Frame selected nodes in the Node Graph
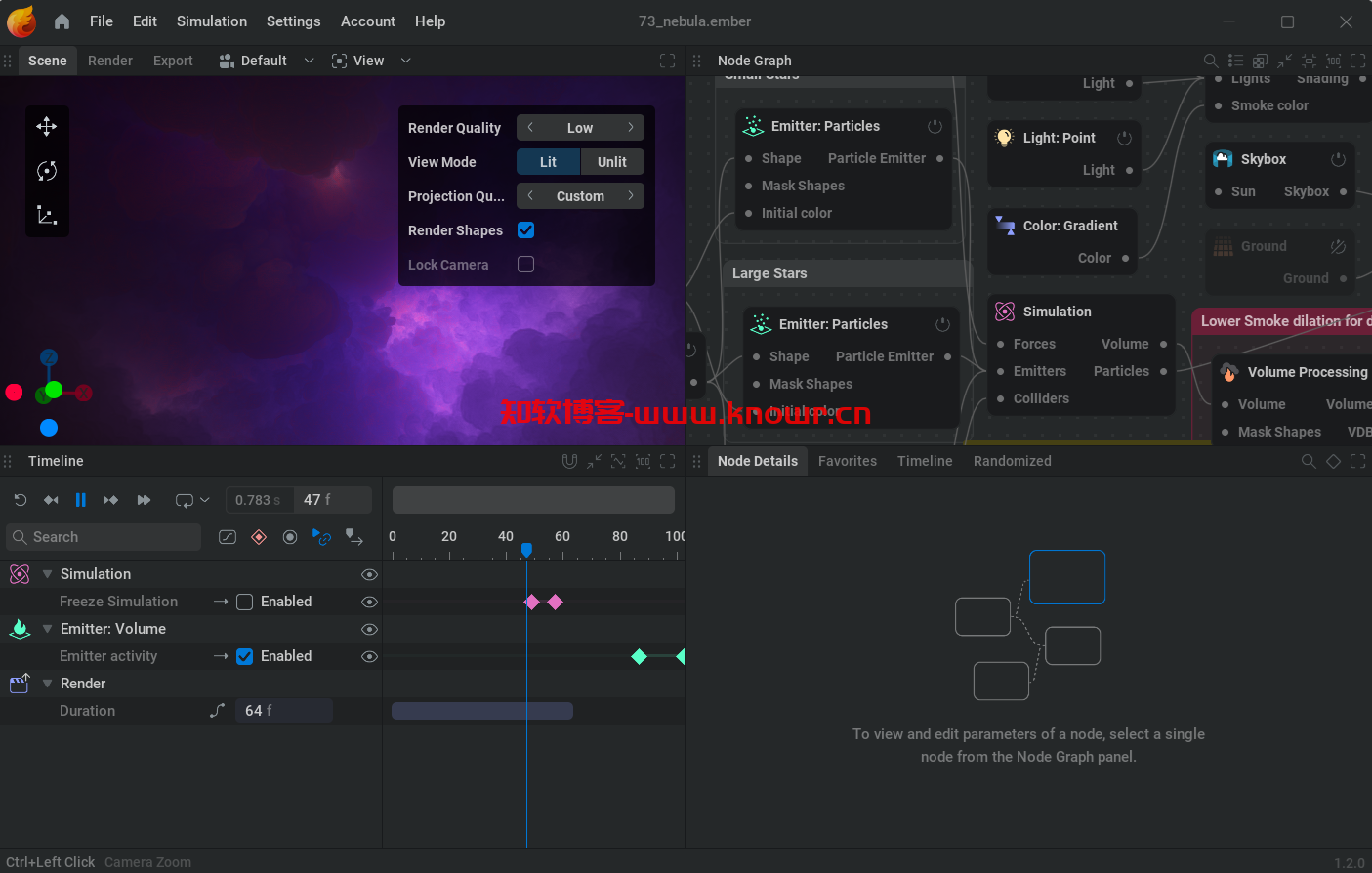1372x873 pixels. [1309, 61]
